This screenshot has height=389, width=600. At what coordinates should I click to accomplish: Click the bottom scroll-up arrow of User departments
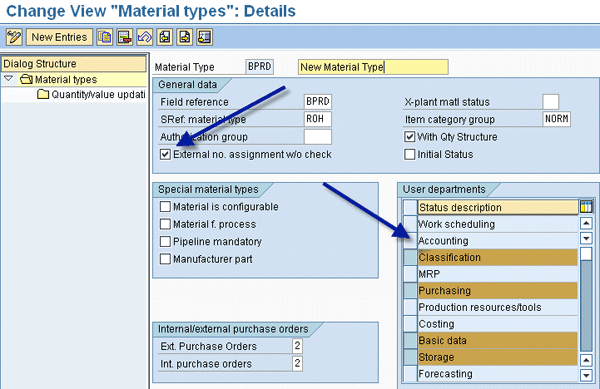click(x=586, y=360)
